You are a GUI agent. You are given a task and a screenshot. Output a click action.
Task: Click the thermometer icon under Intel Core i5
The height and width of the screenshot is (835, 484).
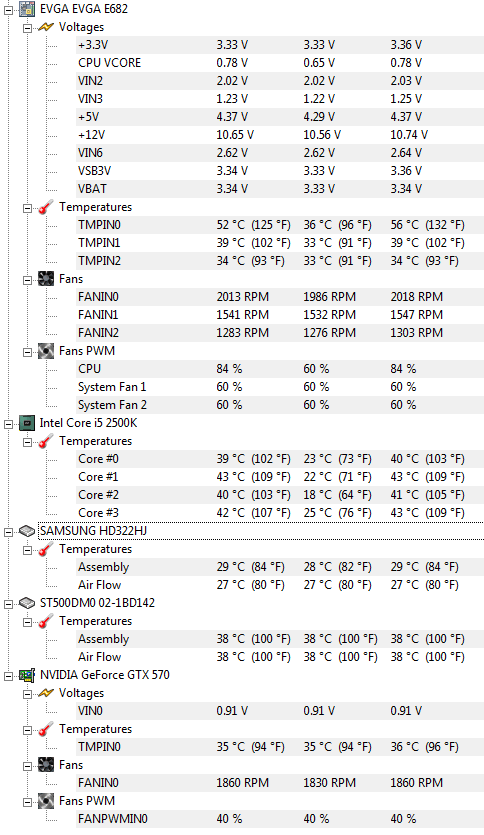point(46,441)
